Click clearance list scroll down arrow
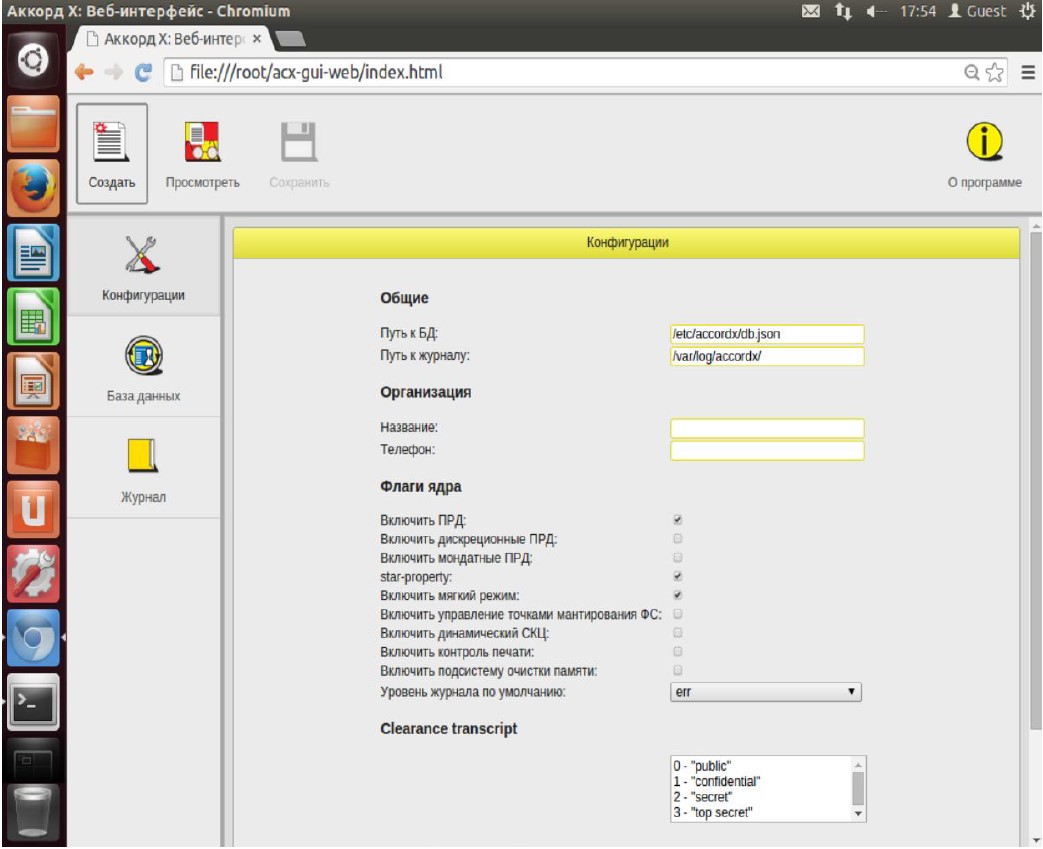Image resolution: width=1043 pixels, height=849 pixels. (858, 814)
